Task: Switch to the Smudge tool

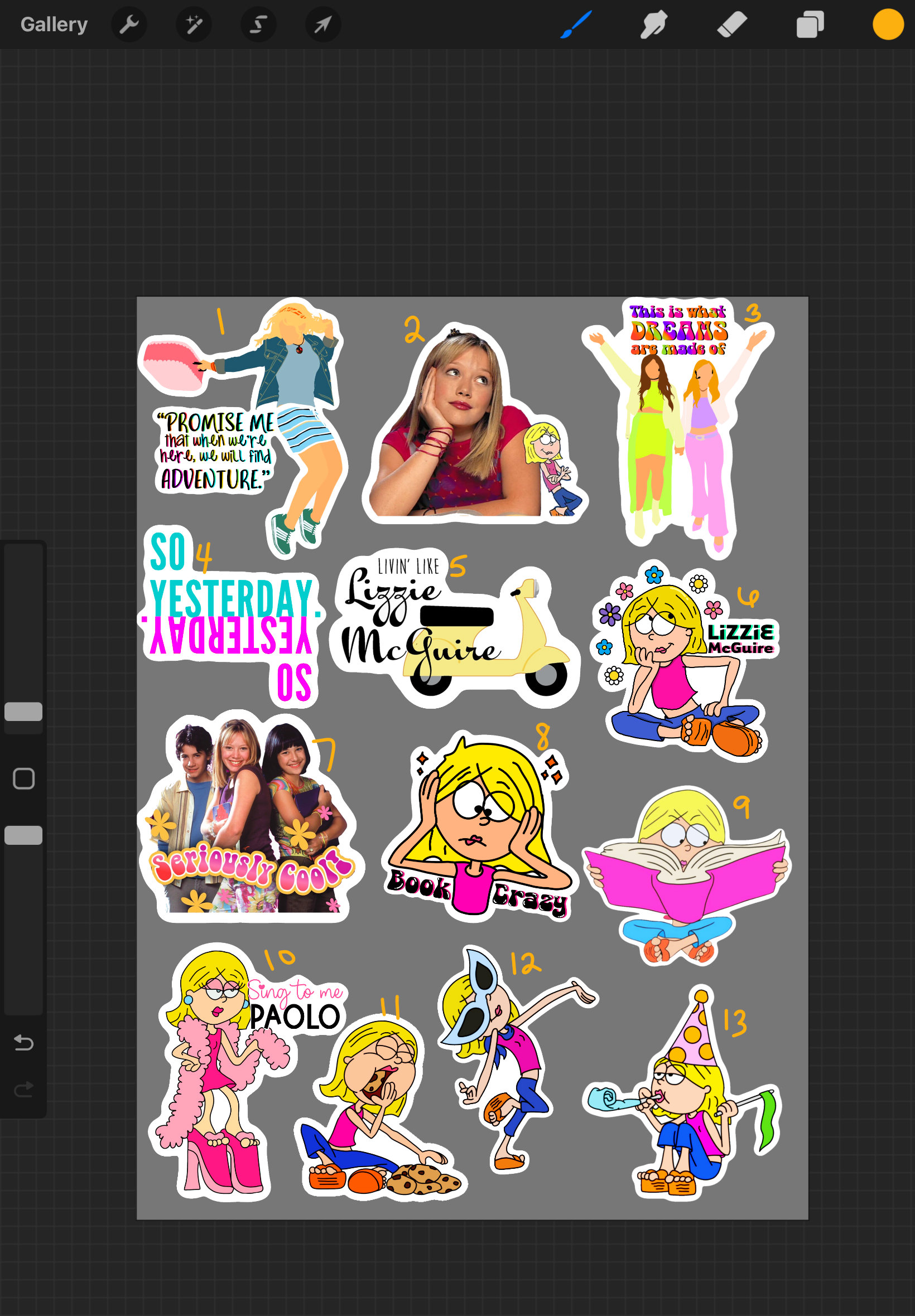Action: [653, 24]
